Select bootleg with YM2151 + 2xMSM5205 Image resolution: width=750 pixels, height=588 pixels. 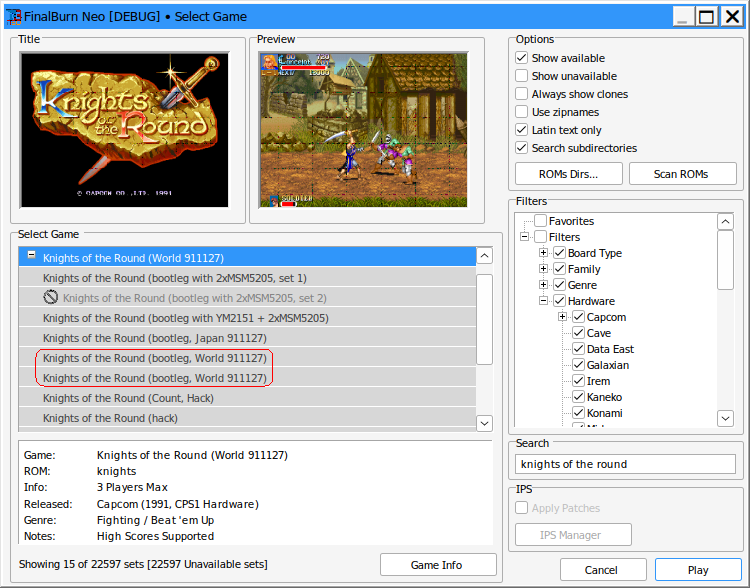247,318
